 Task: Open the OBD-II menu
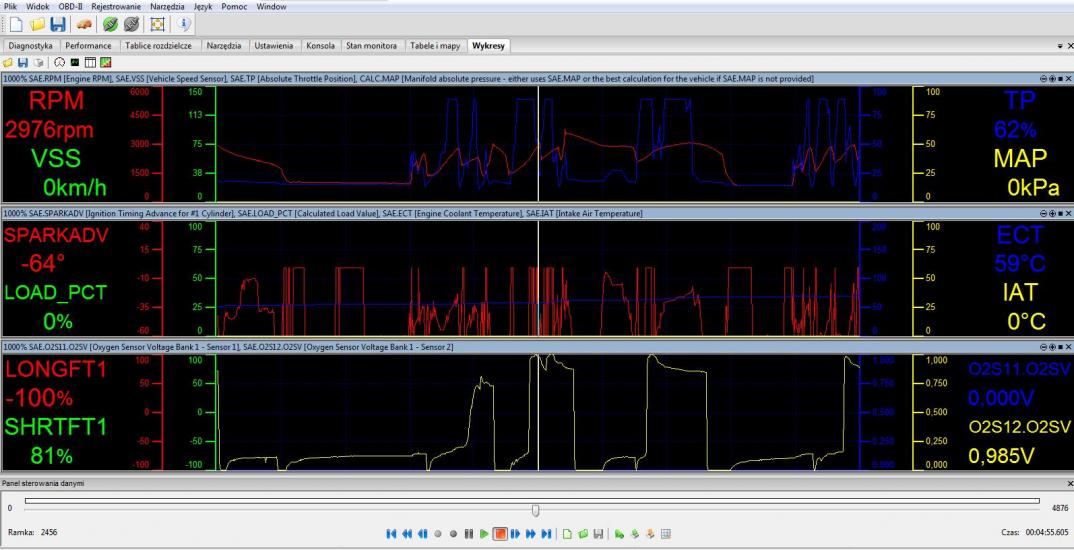click(72, 7)
